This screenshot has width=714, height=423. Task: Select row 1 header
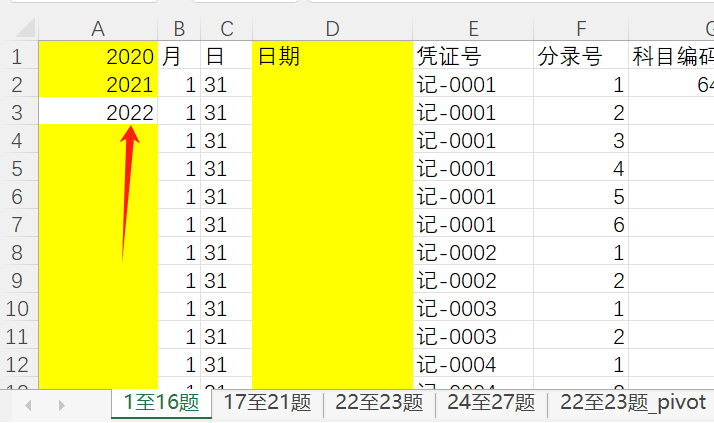point(19,55)
